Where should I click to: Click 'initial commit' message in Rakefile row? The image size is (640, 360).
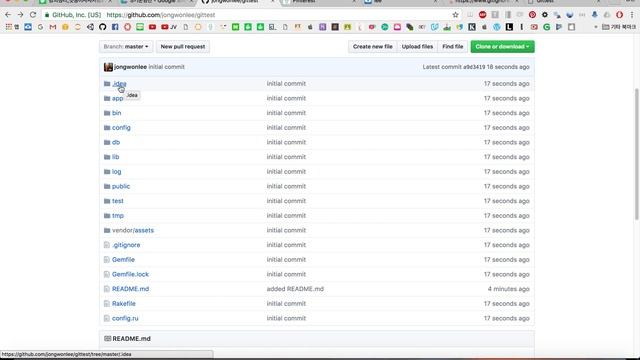(286, 304)
